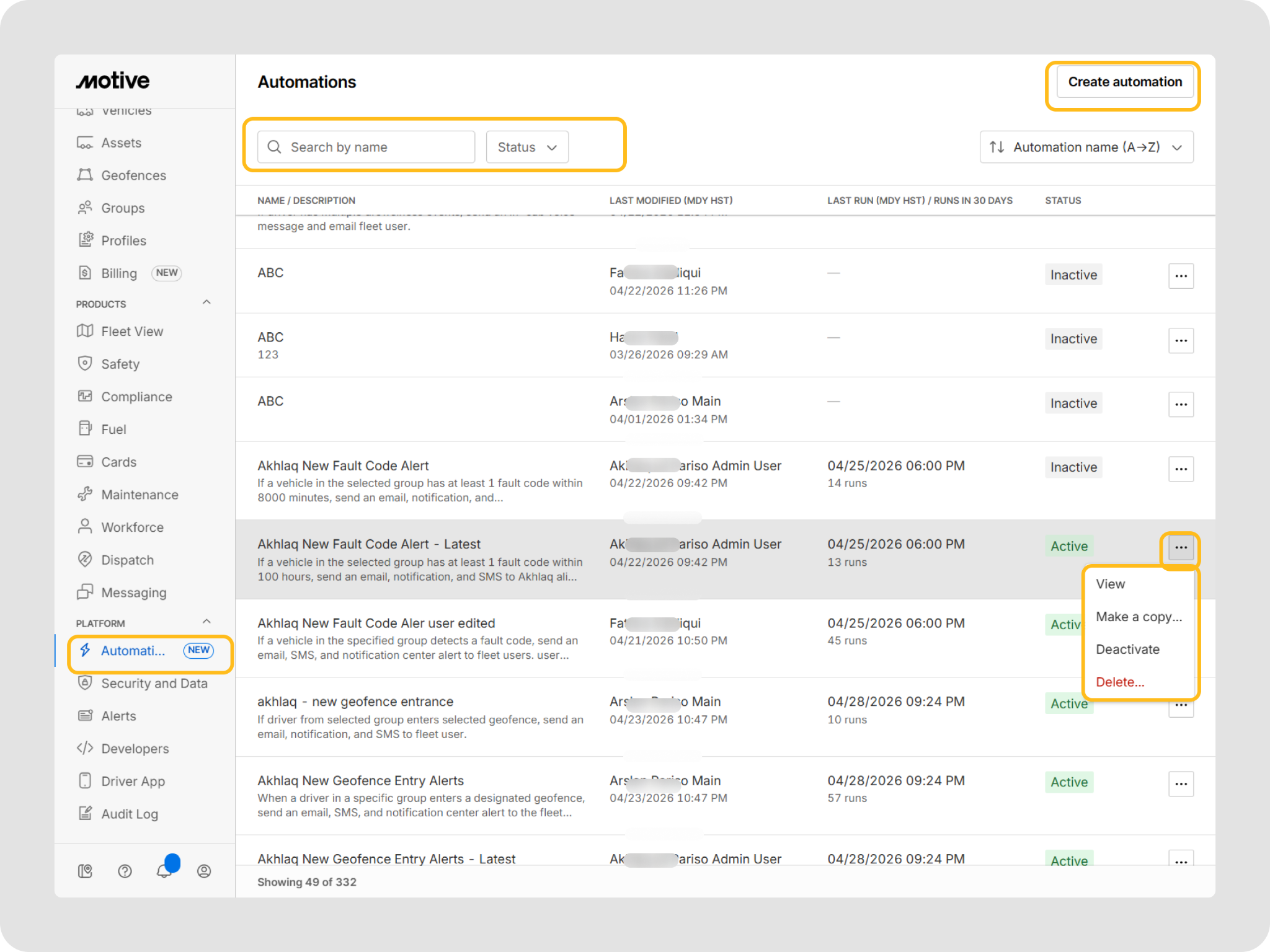
Task: Expand the Status filter dropdown
Action: coord(527,147)
